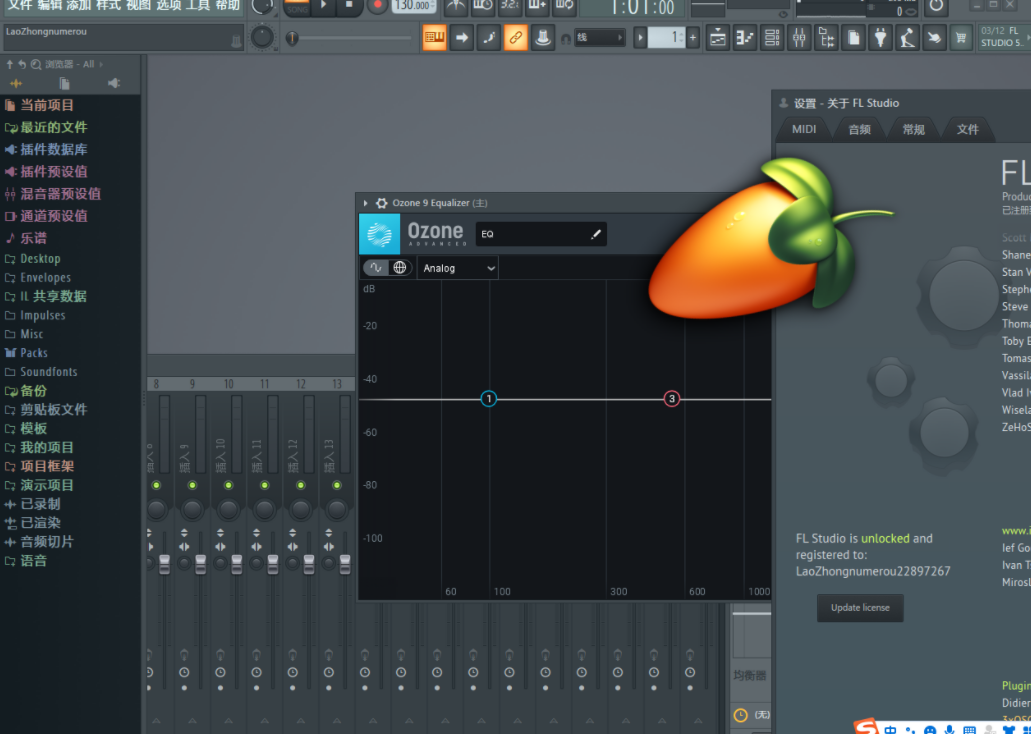
Task: Select the curve mode toggle in Ozone
Action: point(376,268)
